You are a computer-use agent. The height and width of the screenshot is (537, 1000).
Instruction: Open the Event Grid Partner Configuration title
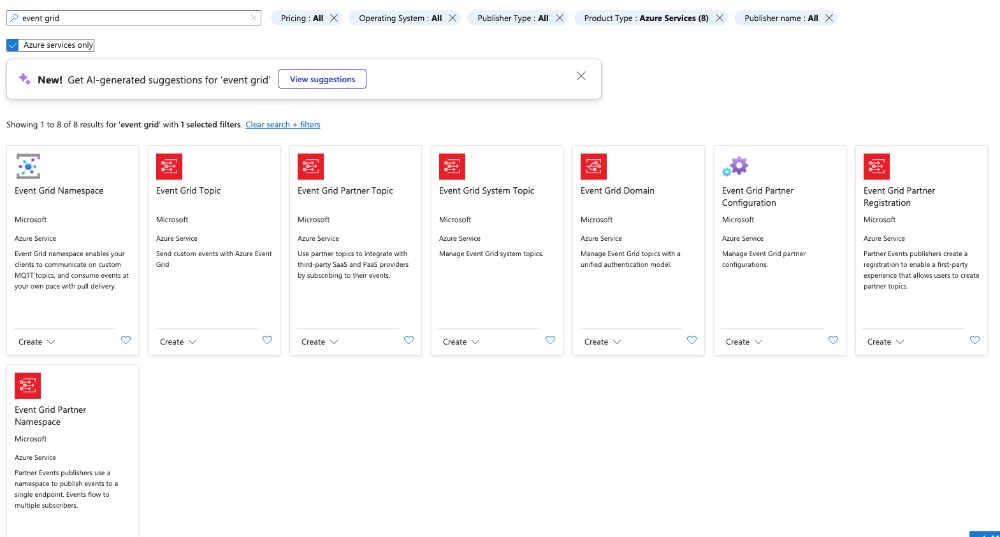(x=758, y=196)
